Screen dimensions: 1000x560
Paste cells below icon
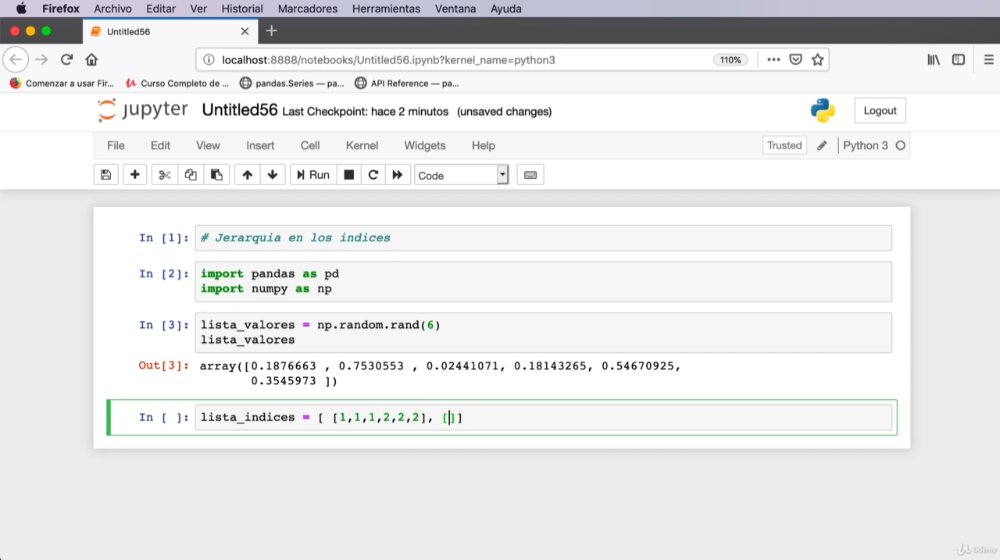pos(216,175)
